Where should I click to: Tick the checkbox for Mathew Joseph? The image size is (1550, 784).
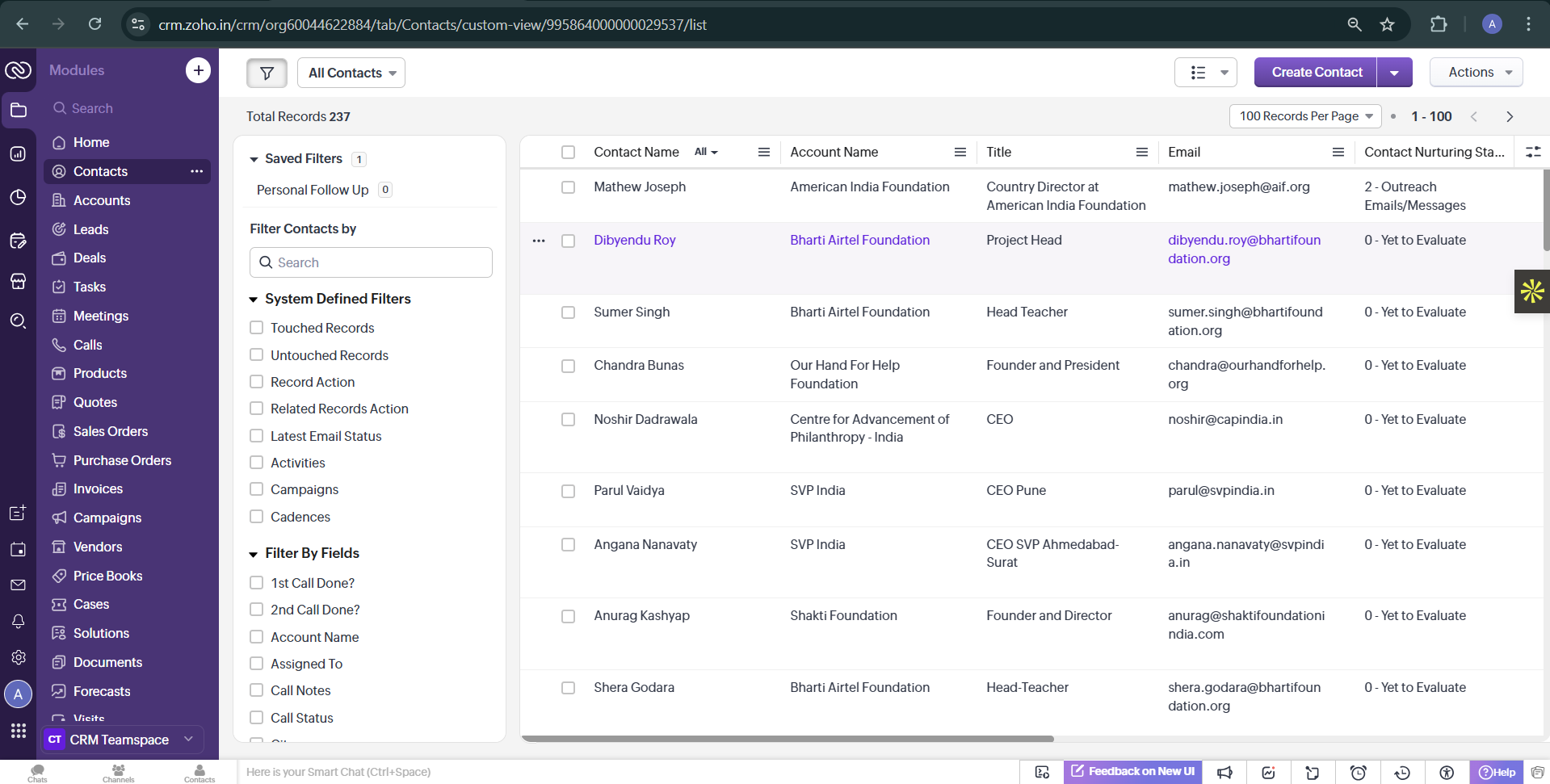568,187
